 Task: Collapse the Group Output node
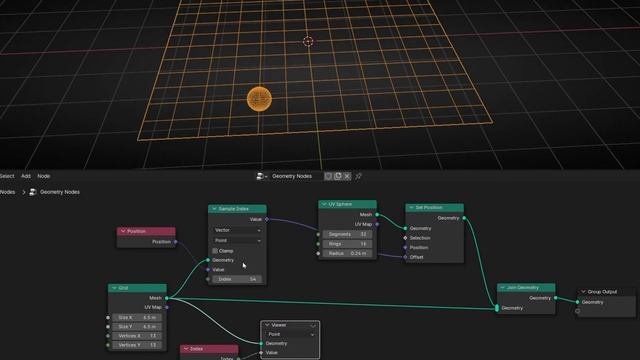(x=583, y=291)
